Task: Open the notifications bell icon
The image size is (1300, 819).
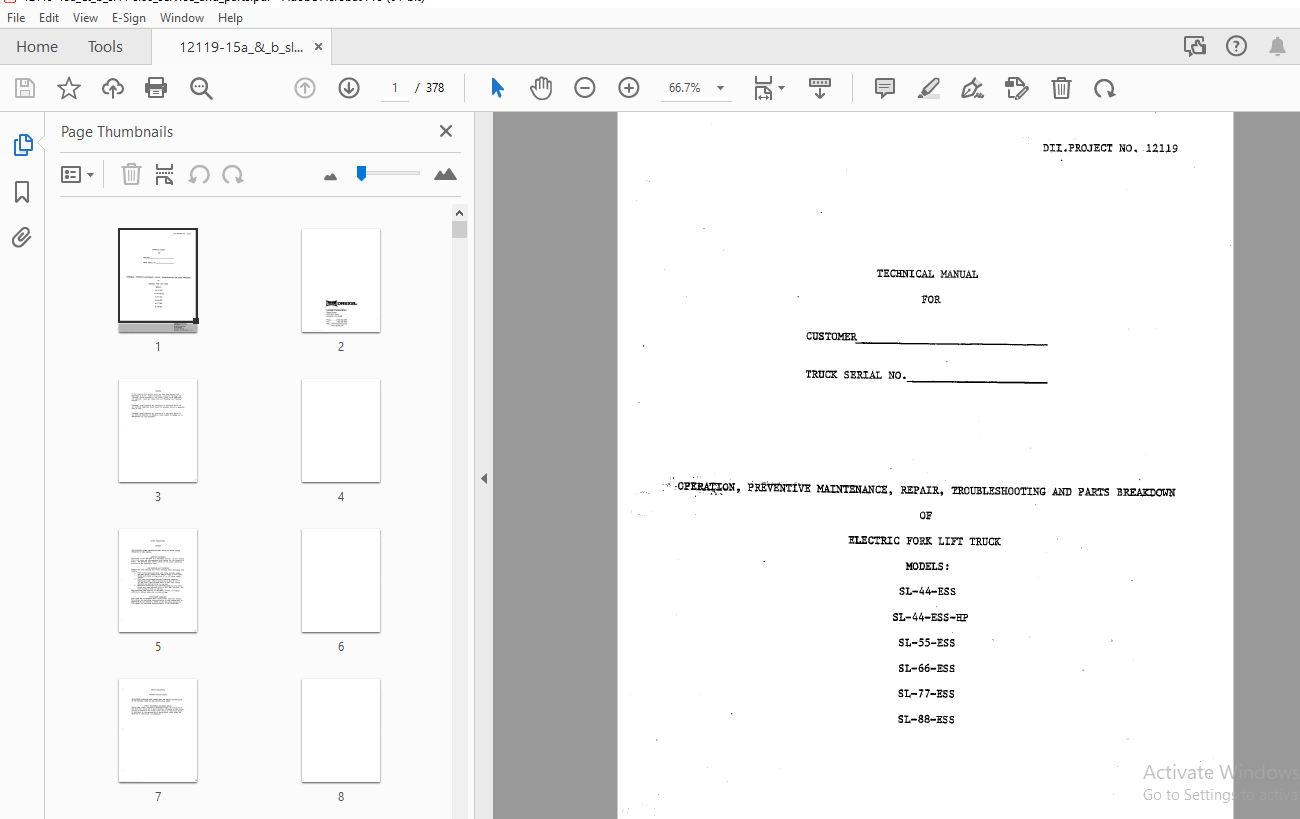Action: click(x=1277, y=46)
